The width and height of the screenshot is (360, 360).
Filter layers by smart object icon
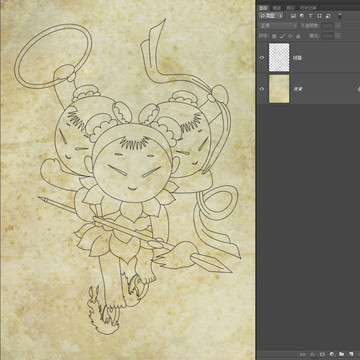328,16
